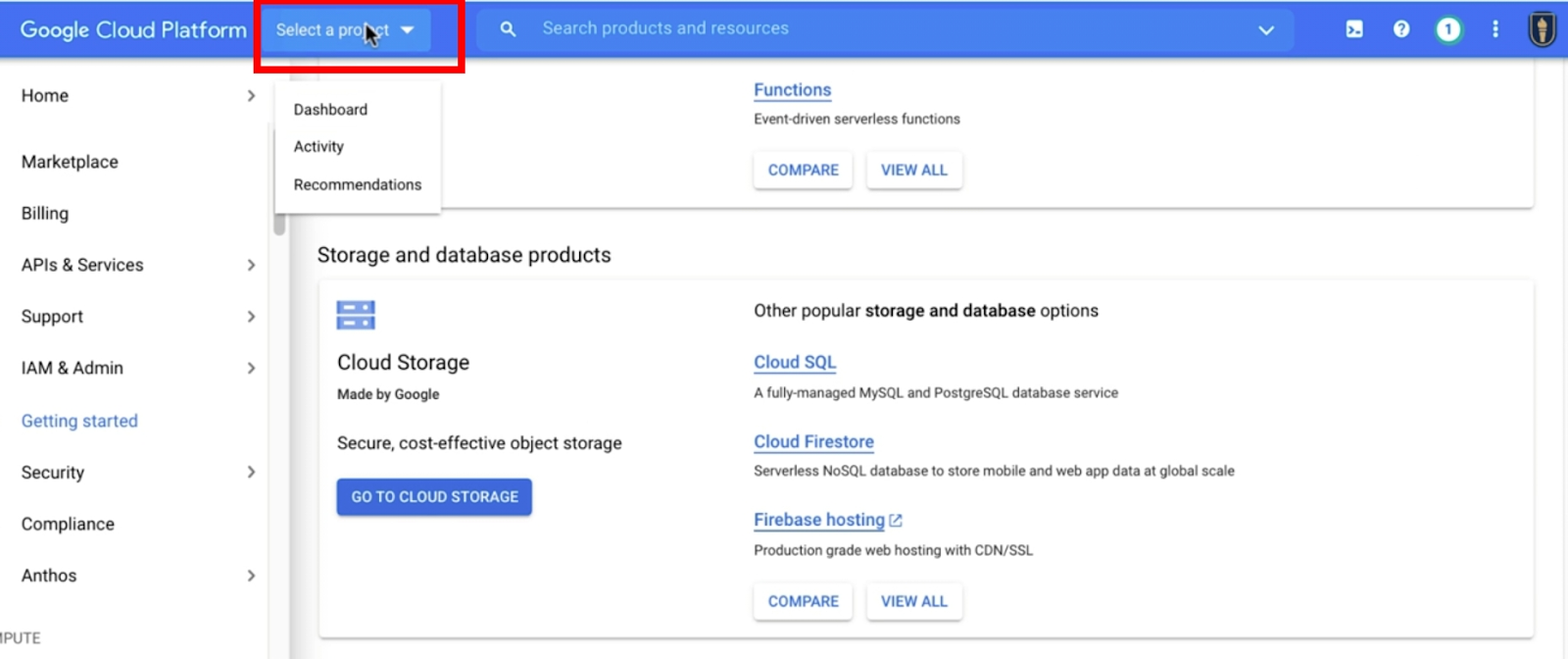Open the Cloud Shell terminal icon

point(1354,29)
